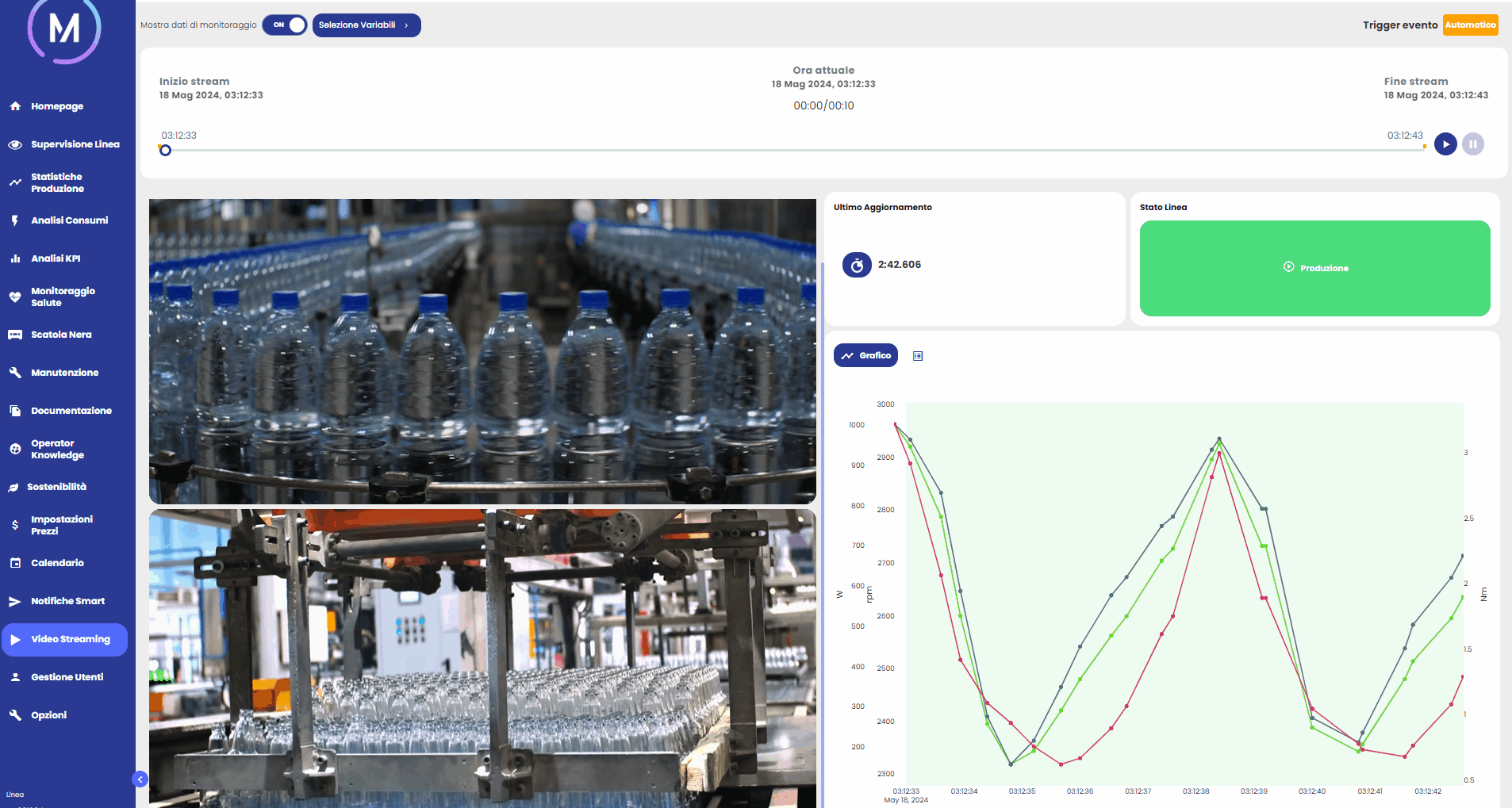Click the Homepage house icon
Viewport: 1512px width, 808px height.
point(15,106)
